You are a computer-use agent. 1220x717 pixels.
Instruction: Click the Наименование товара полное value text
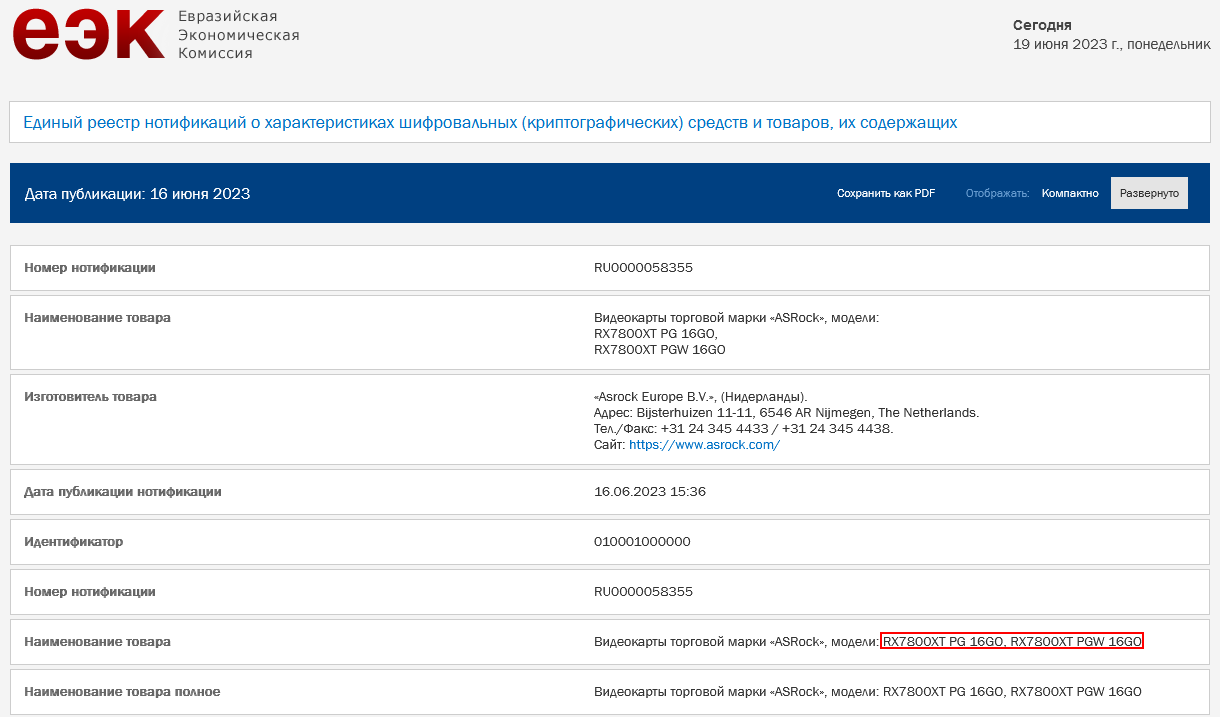[x=868, y=692]
